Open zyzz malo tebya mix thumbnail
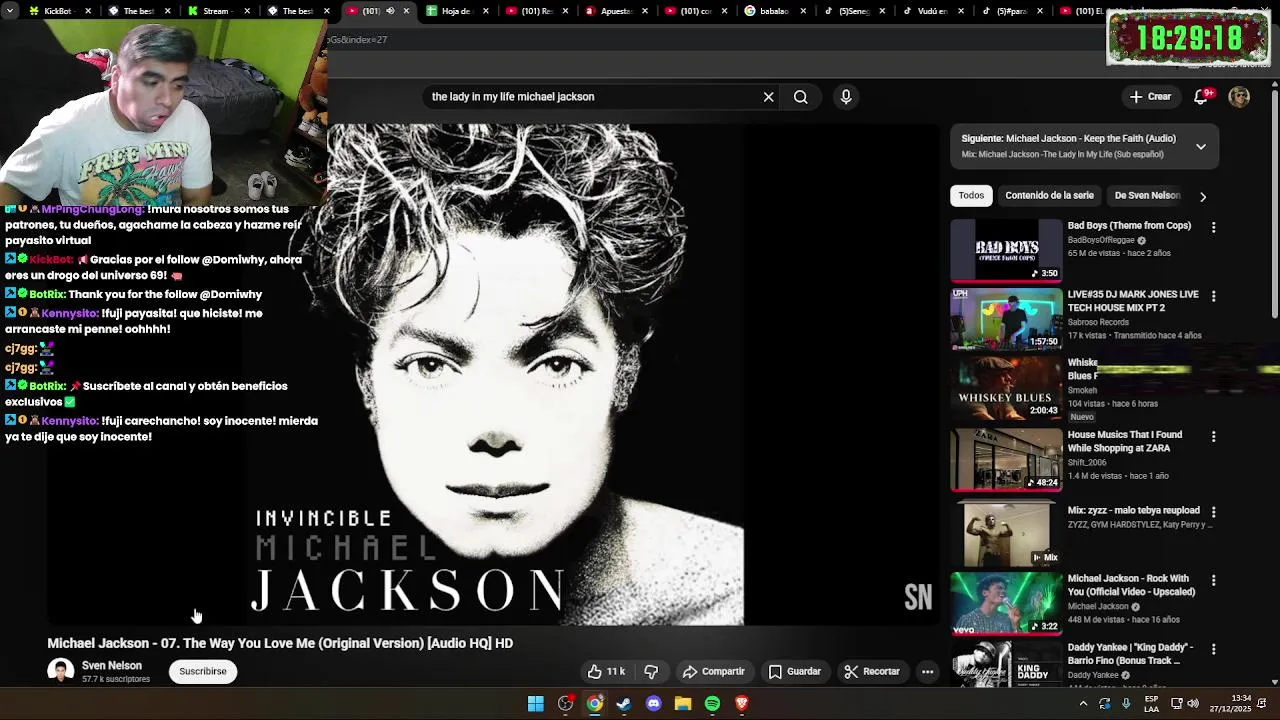 click(1006, 534)
